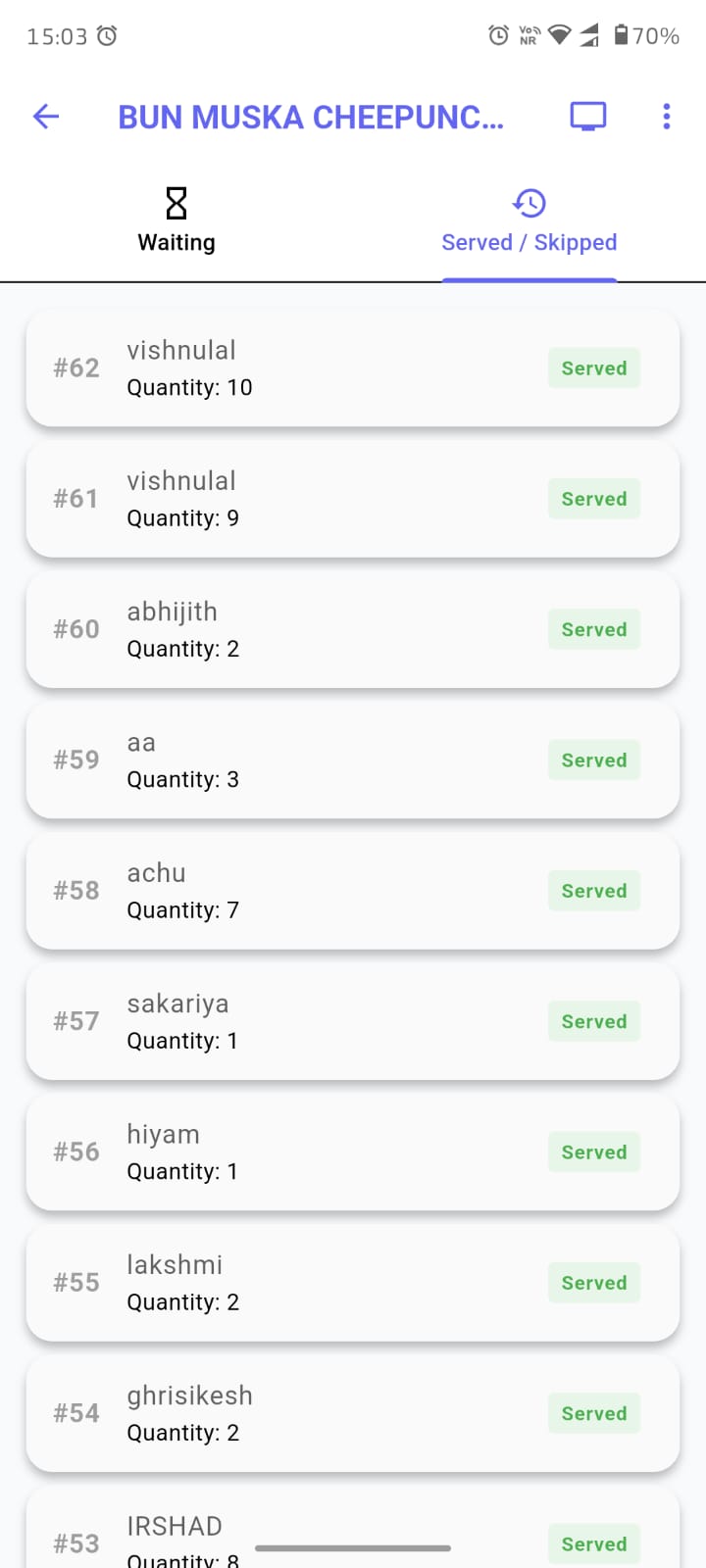
Task: Tap the hourglass Waiting icon
Action: (176, 204)
